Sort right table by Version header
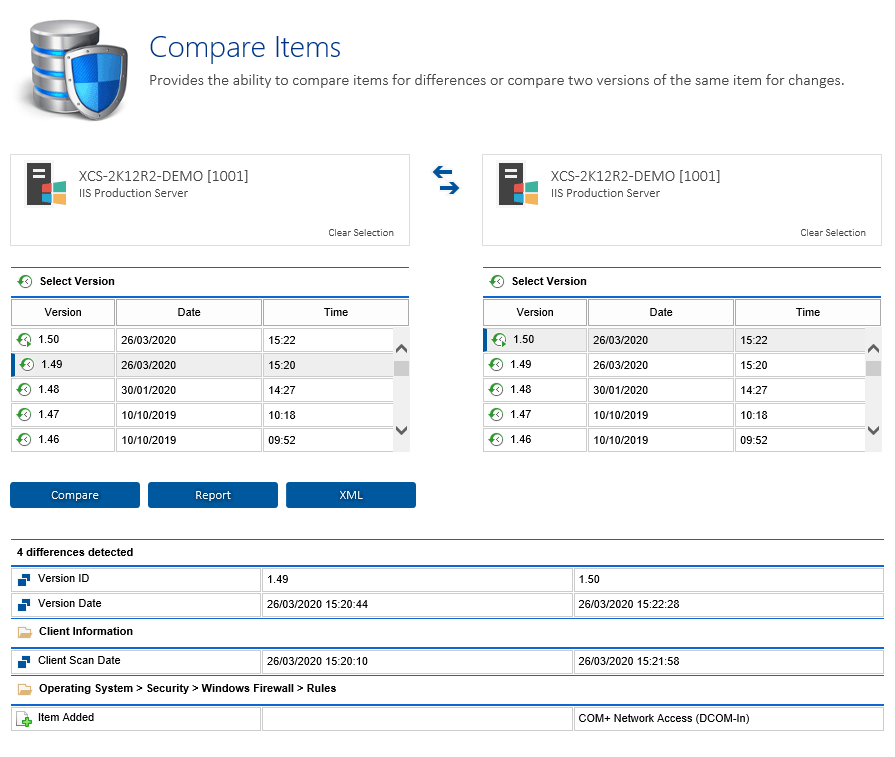The height and width of the screenshot is (757, 895). pos(535,312)
